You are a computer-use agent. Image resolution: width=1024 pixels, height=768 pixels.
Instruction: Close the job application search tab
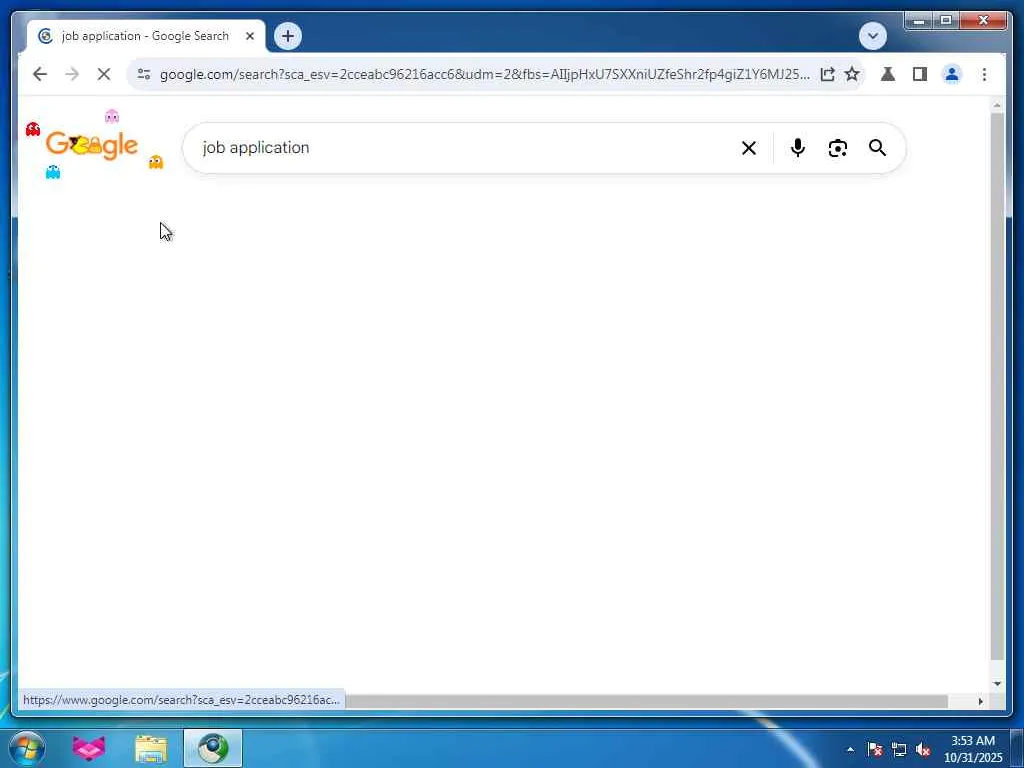click(249, 36)
